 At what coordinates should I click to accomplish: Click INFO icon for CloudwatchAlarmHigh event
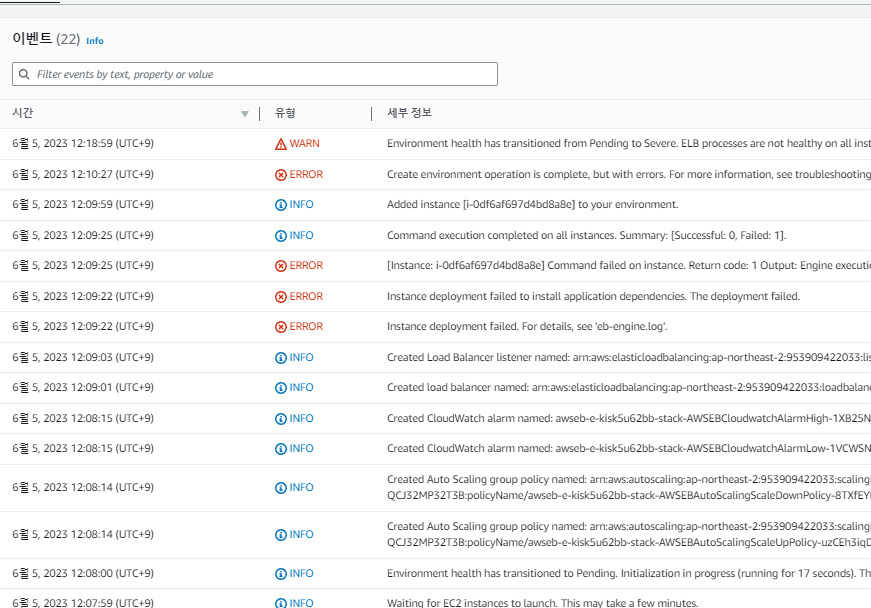[281, 419]
